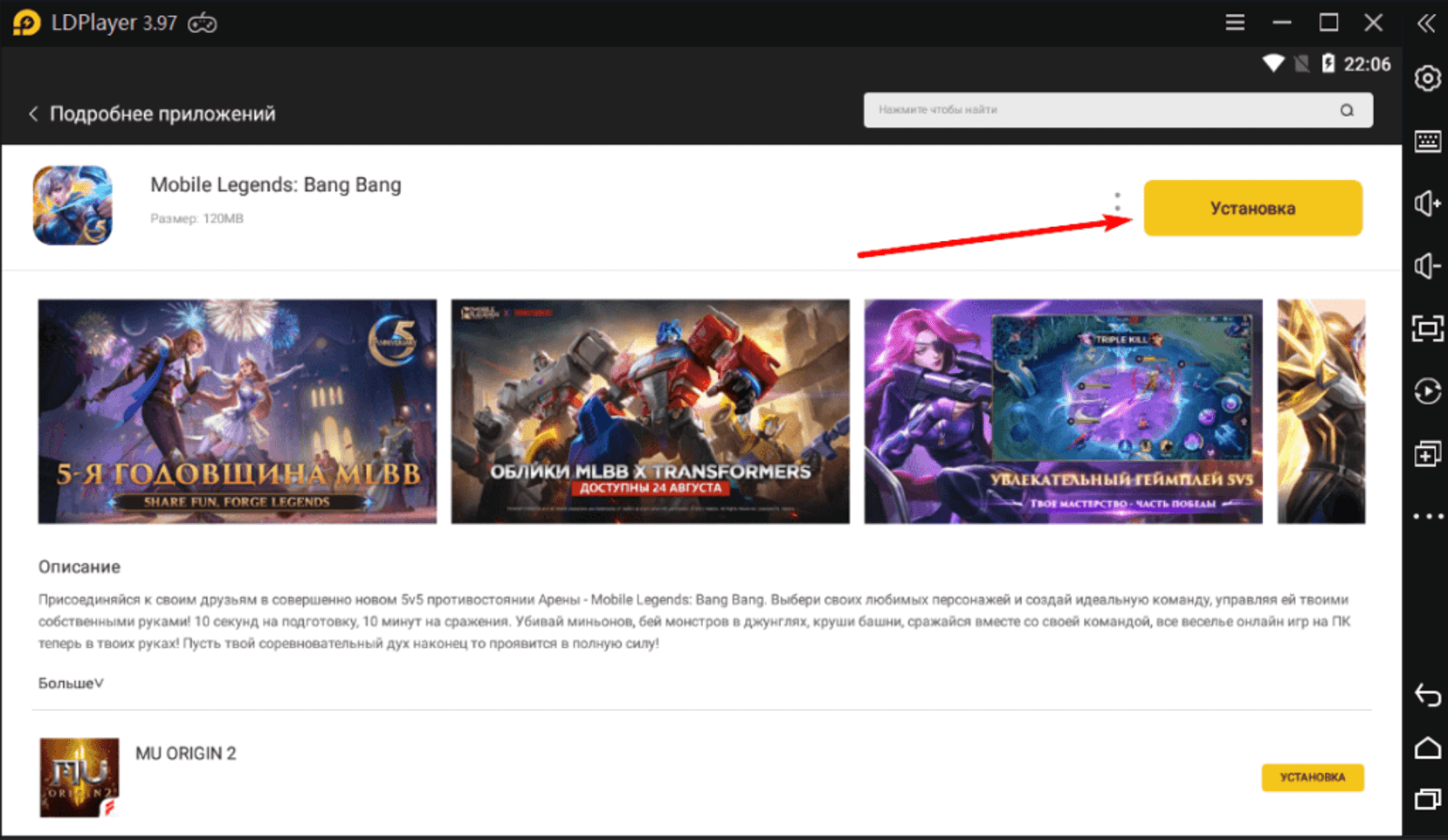Focus the app search field

(1118, 110)
